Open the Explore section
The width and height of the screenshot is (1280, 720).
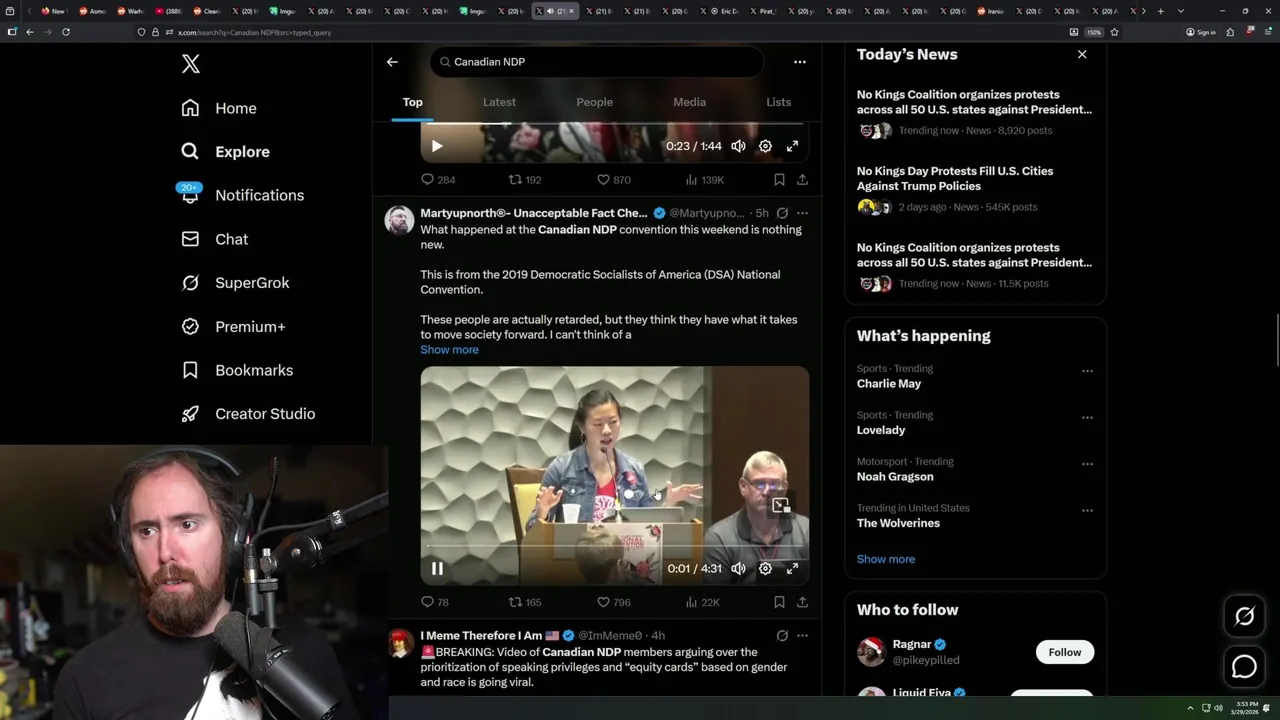[225, 152]
